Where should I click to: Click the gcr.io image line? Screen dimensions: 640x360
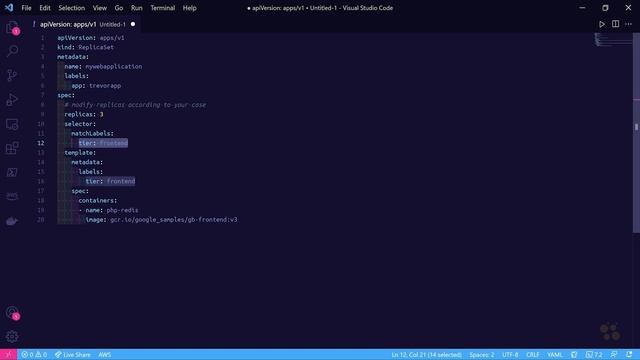click(161, 220)
